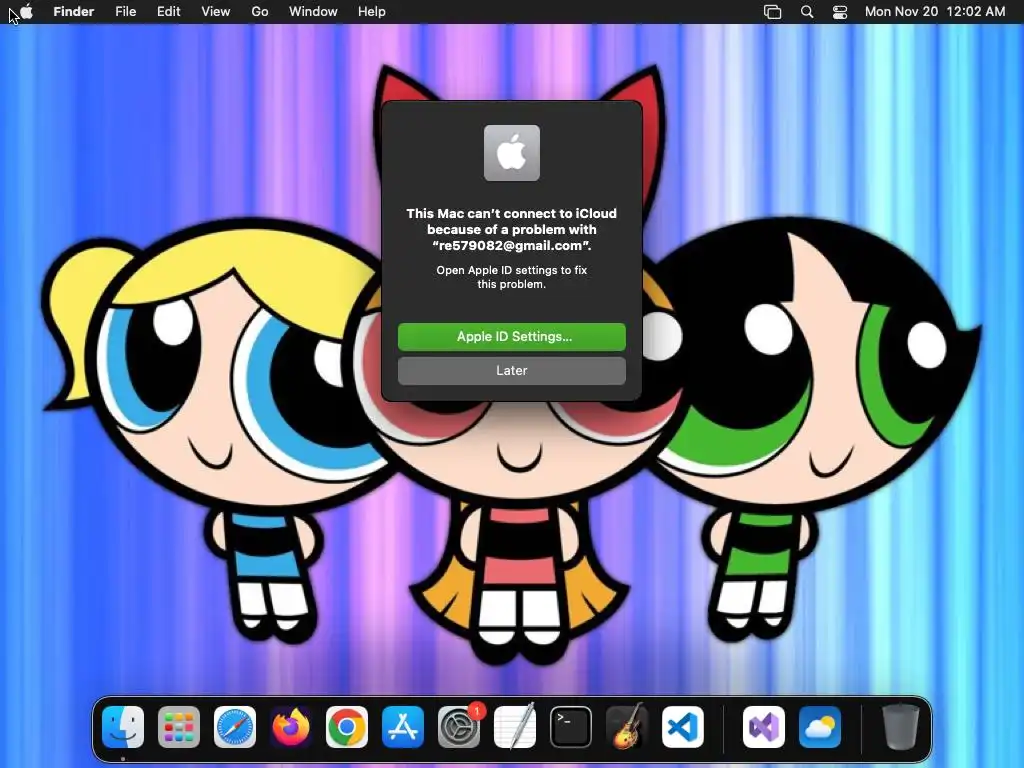Click the date and time in menu bar
Image resolution: width=1024 pixels, height=768 pixels.
click(935, 12)
